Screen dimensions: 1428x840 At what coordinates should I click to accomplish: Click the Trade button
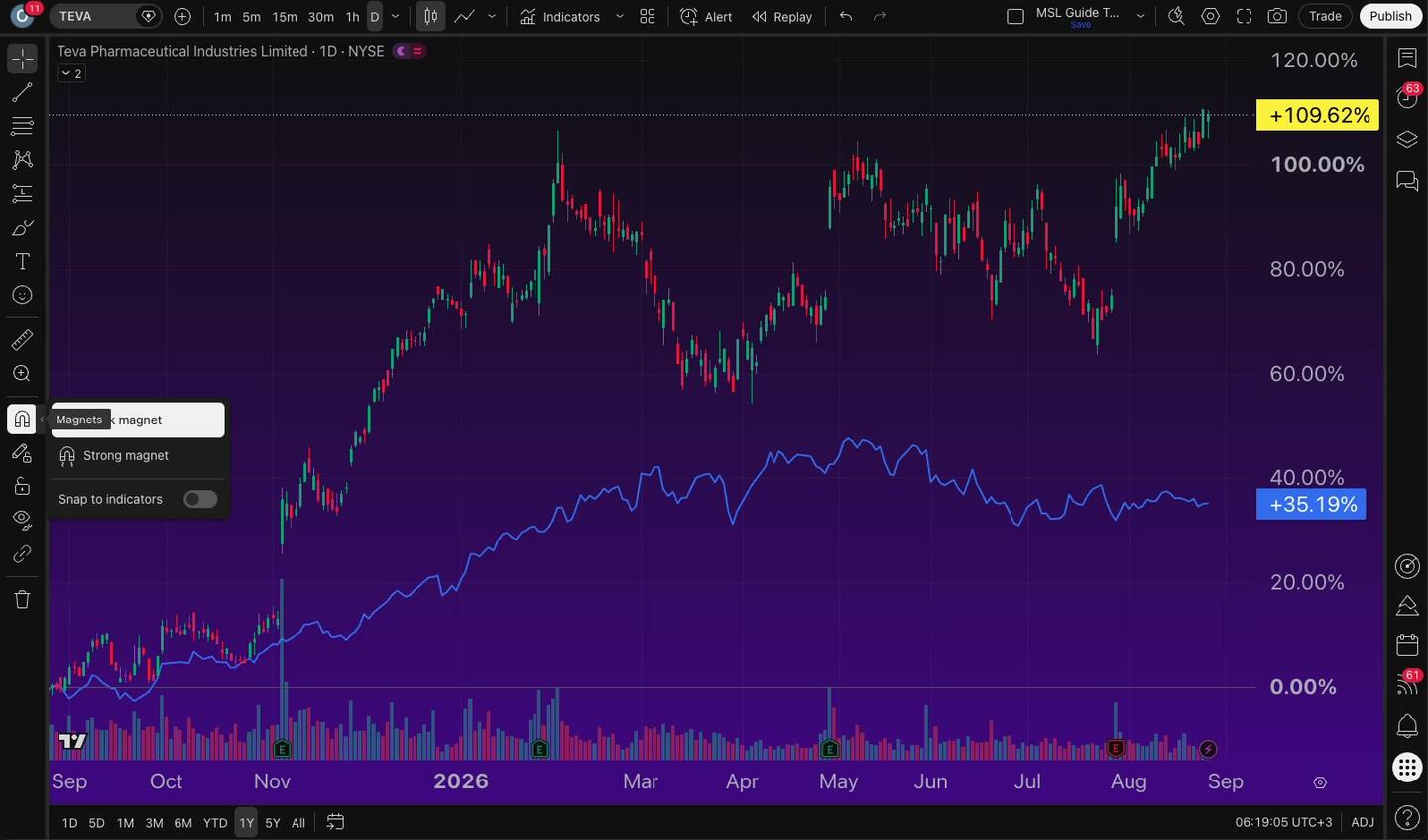[1325, 16]
